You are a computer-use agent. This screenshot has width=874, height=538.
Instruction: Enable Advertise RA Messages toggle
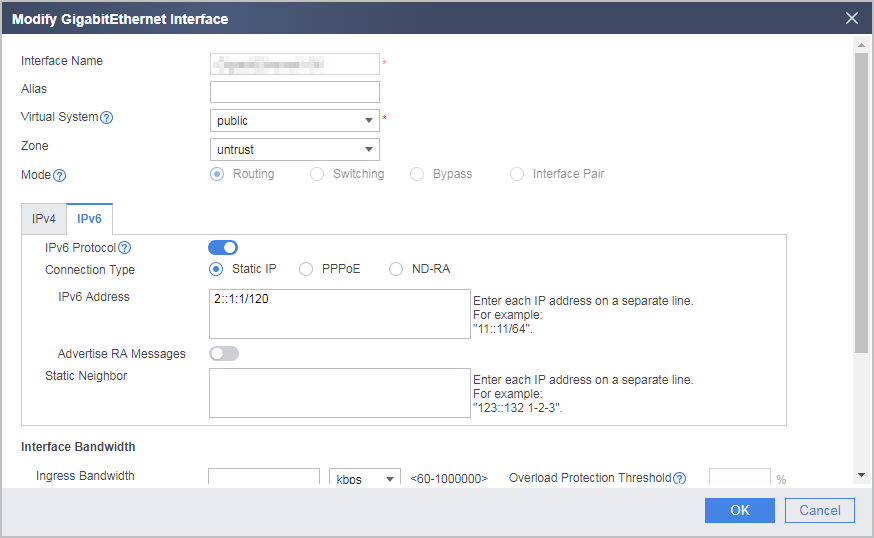pyautogui.click(x=224, y=353)
